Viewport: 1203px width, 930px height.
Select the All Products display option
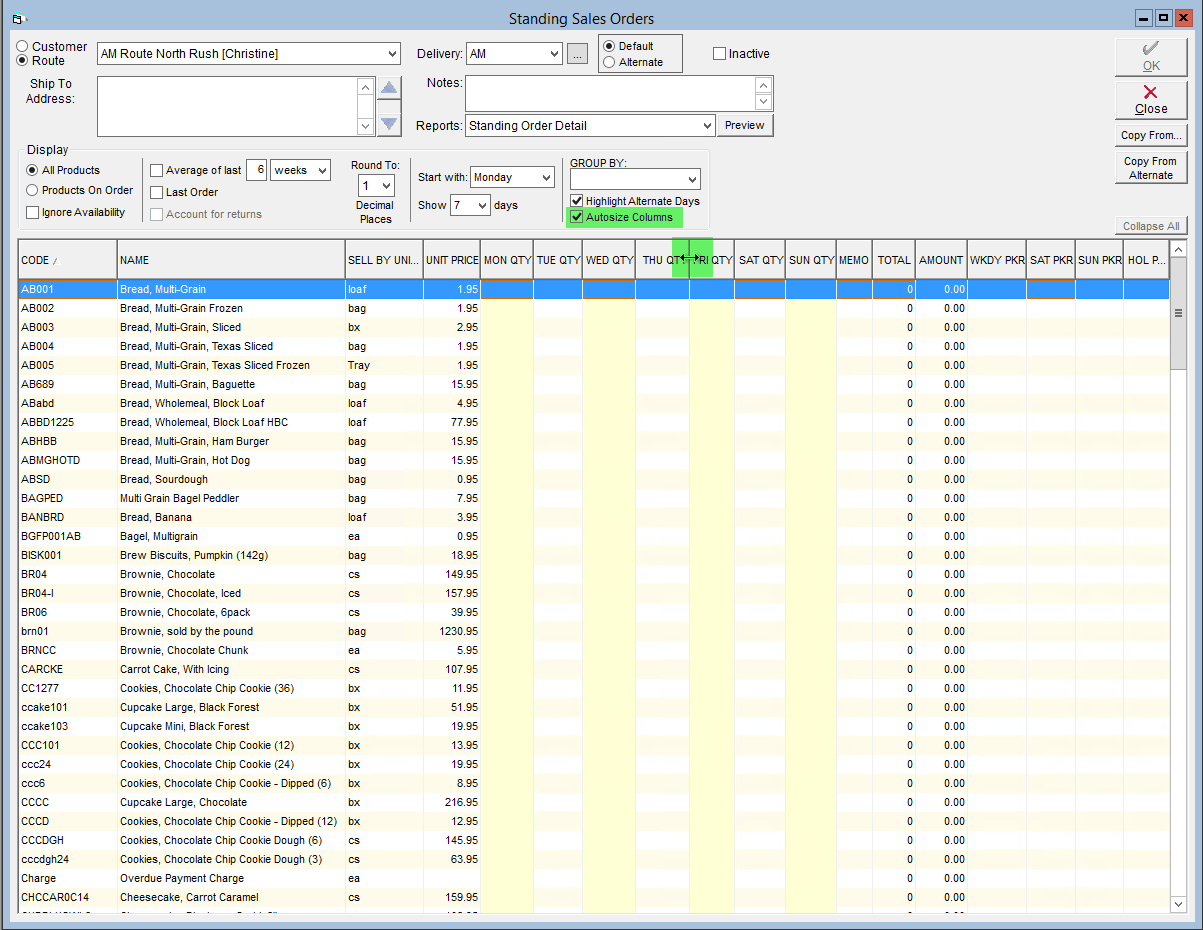32,170
